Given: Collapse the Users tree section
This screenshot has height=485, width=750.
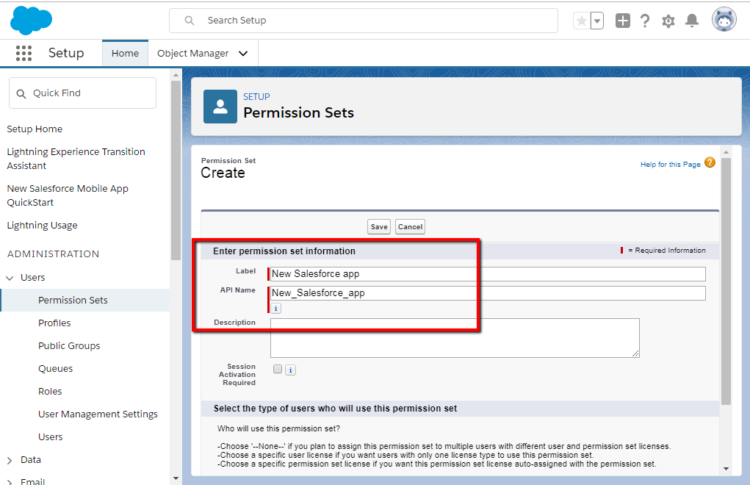Looking at the screenshot, I should pos(10,277).
